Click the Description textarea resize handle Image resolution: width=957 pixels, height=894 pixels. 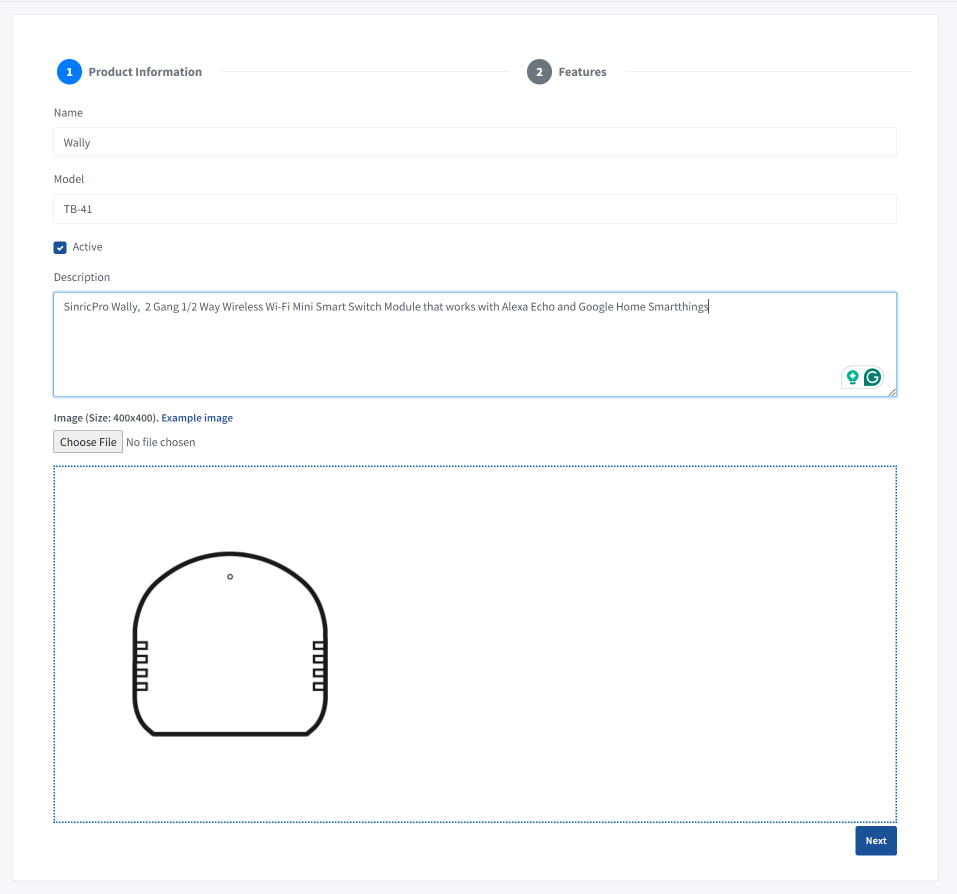coord(892,392)
